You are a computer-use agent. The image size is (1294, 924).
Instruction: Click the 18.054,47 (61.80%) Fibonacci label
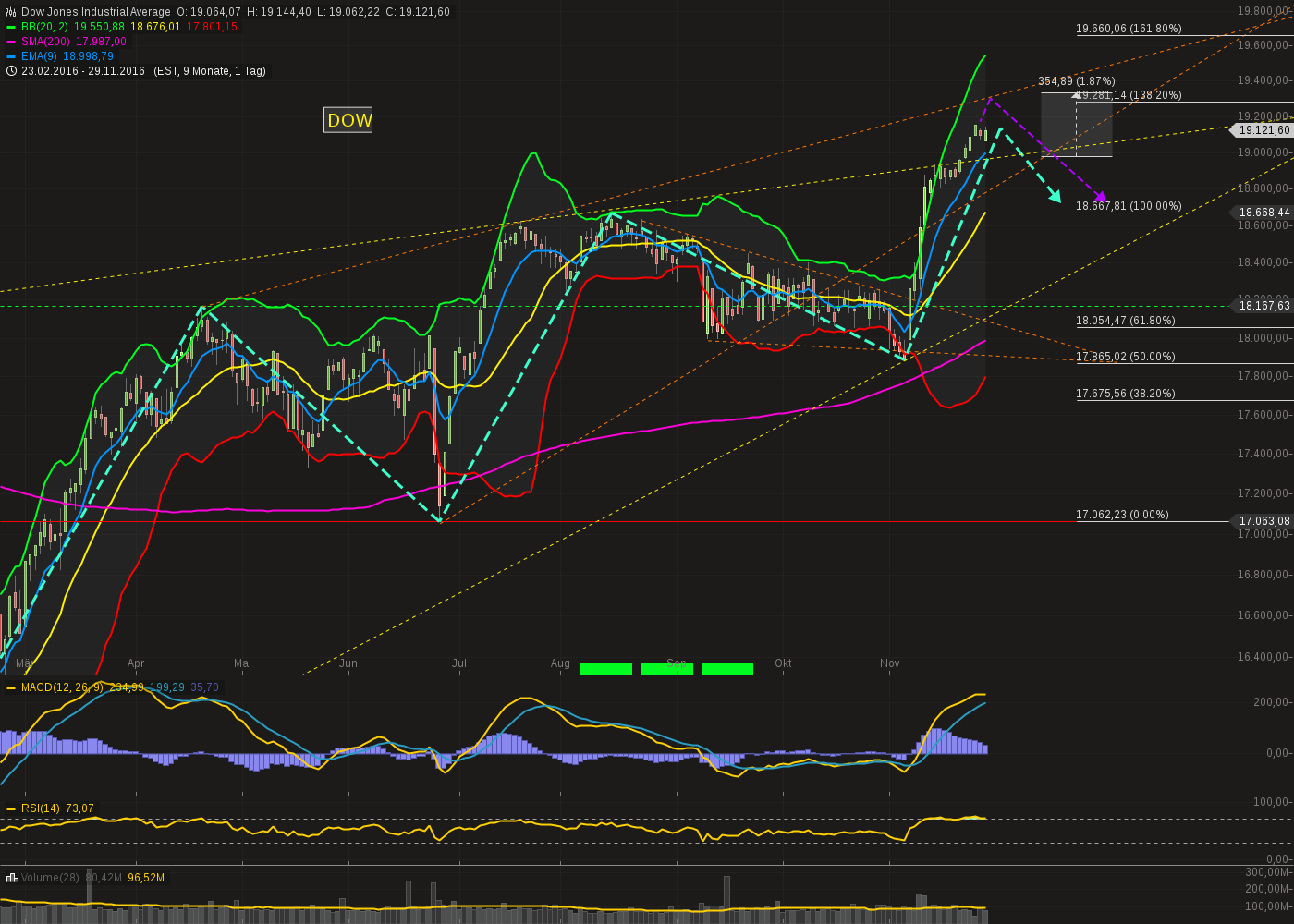click(x=1126, y=321)
